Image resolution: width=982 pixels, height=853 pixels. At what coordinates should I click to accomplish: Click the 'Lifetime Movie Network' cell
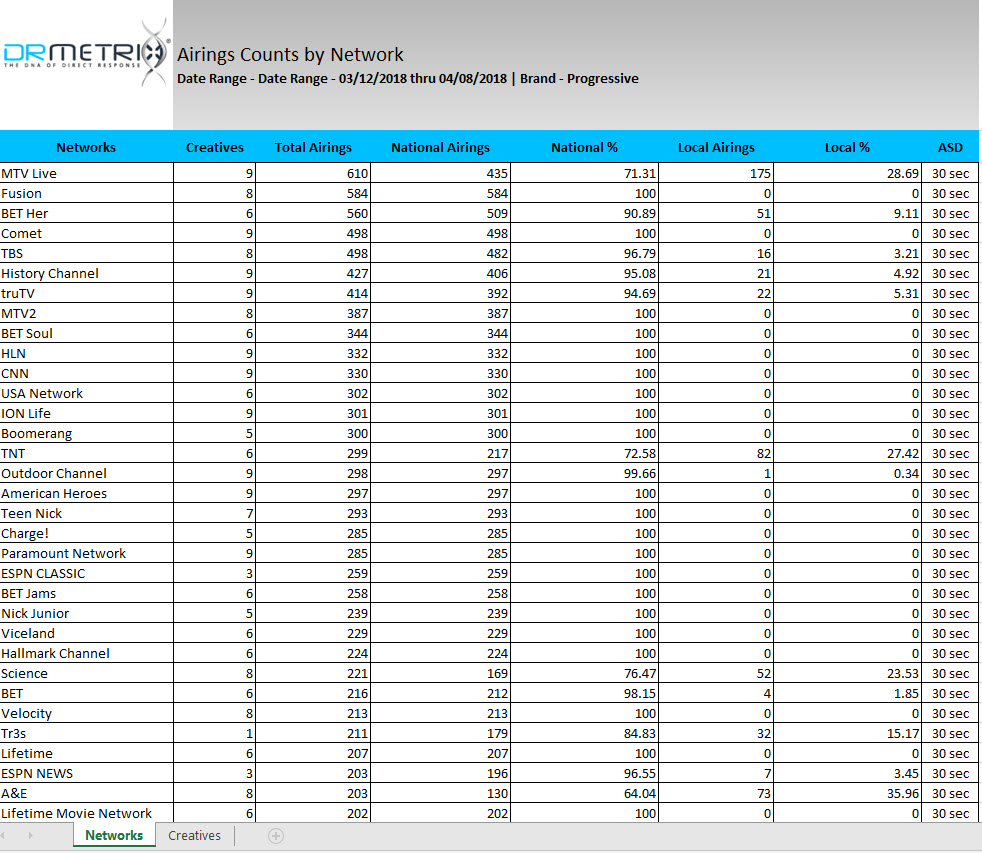click(86, 814)
